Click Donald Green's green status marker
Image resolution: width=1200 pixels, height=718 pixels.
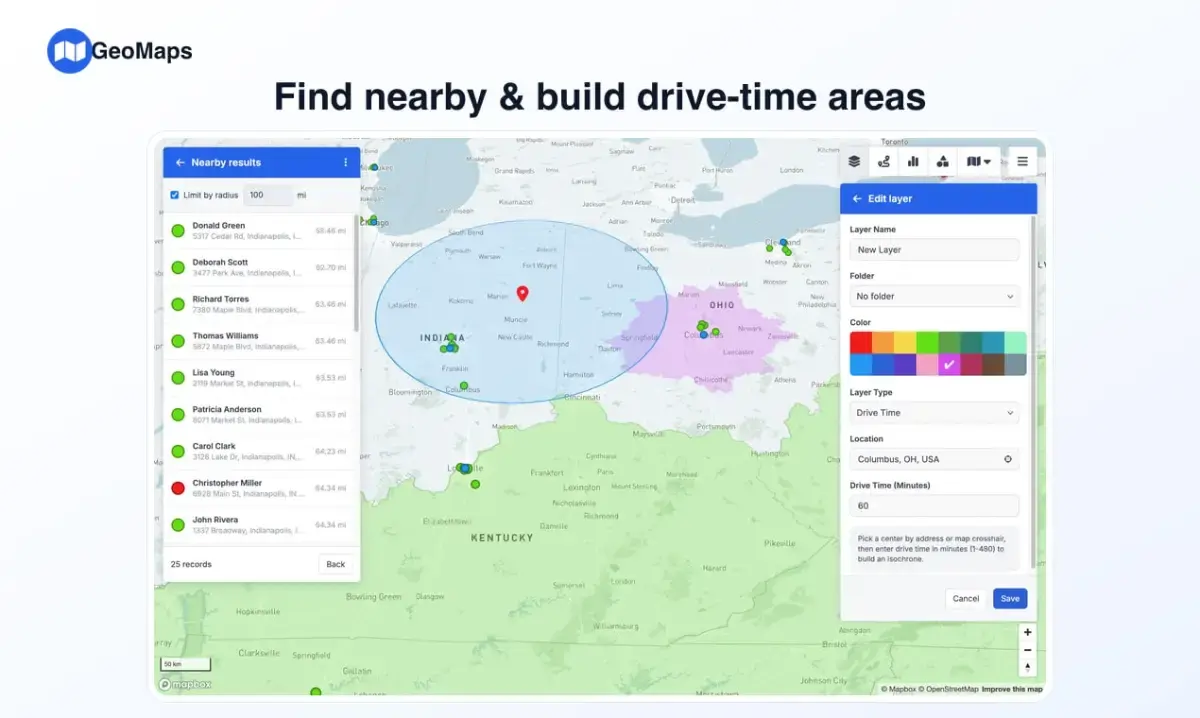tap(178, 231)
